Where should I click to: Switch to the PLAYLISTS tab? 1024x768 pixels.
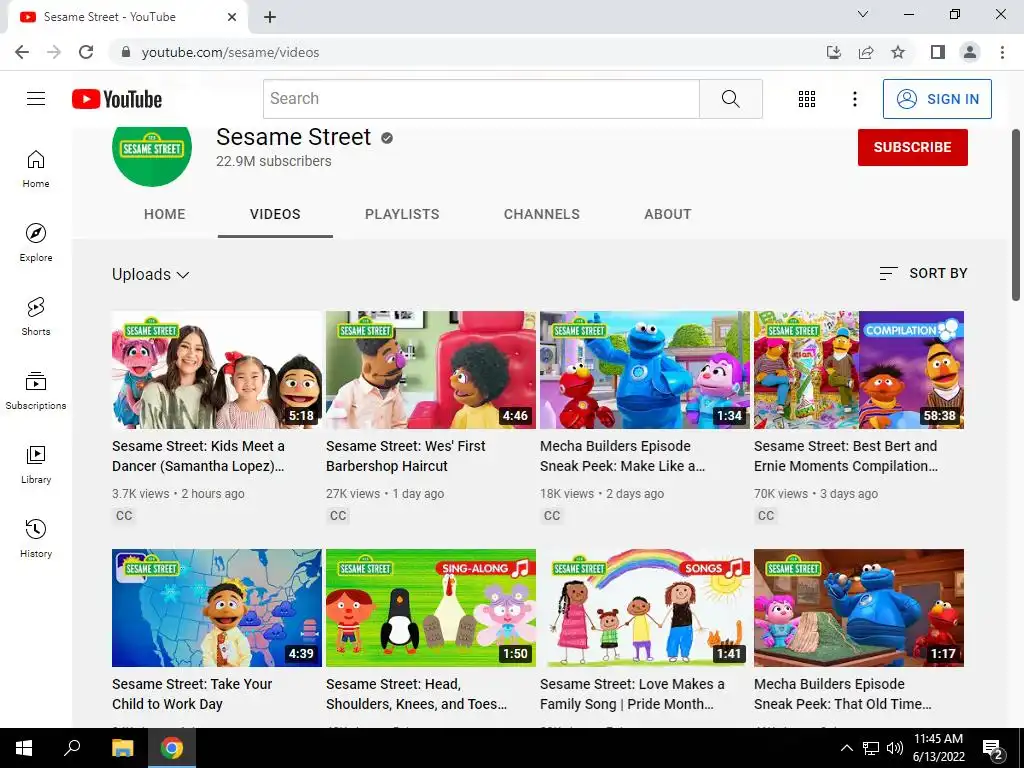coord(402,214)
